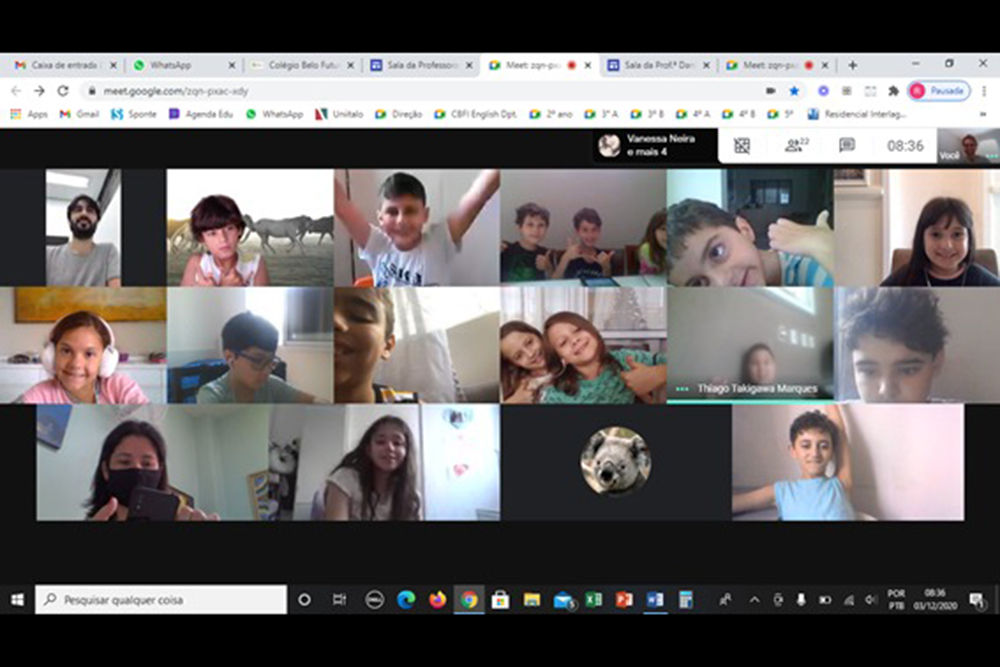Open the Unitalo bookmark

pyautogui.click(x=339, y=114)
